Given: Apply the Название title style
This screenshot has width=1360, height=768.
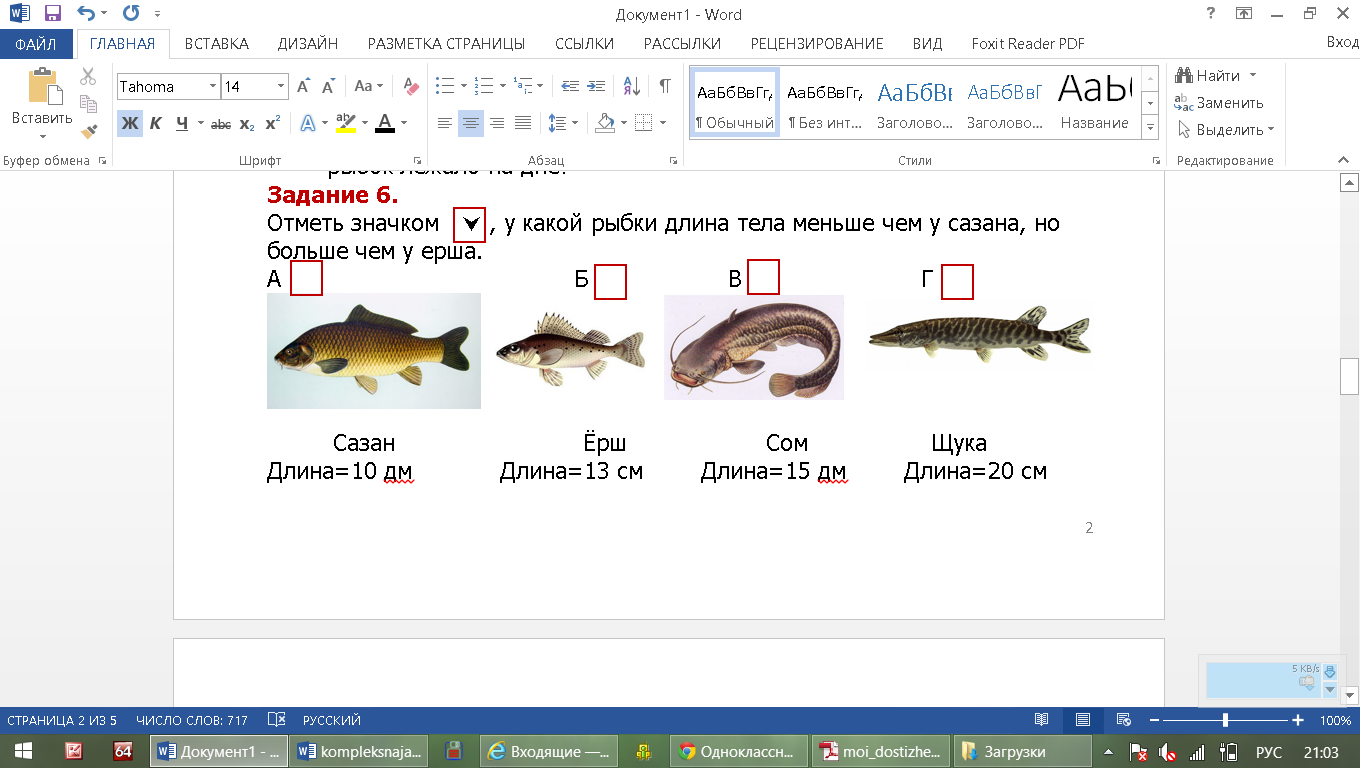Looking at the screenshot, I should click(x=1094, y=104).
